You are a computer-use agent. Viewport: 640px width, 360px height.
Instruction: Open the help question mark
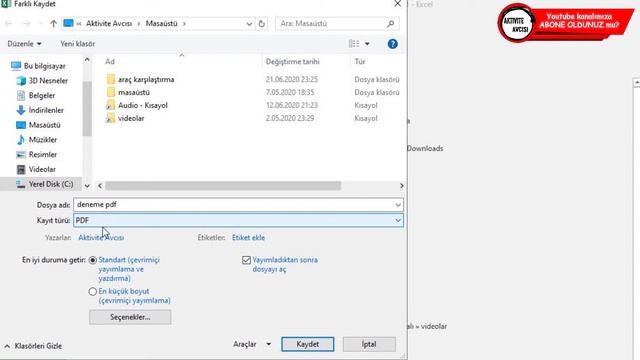[393, 44]
